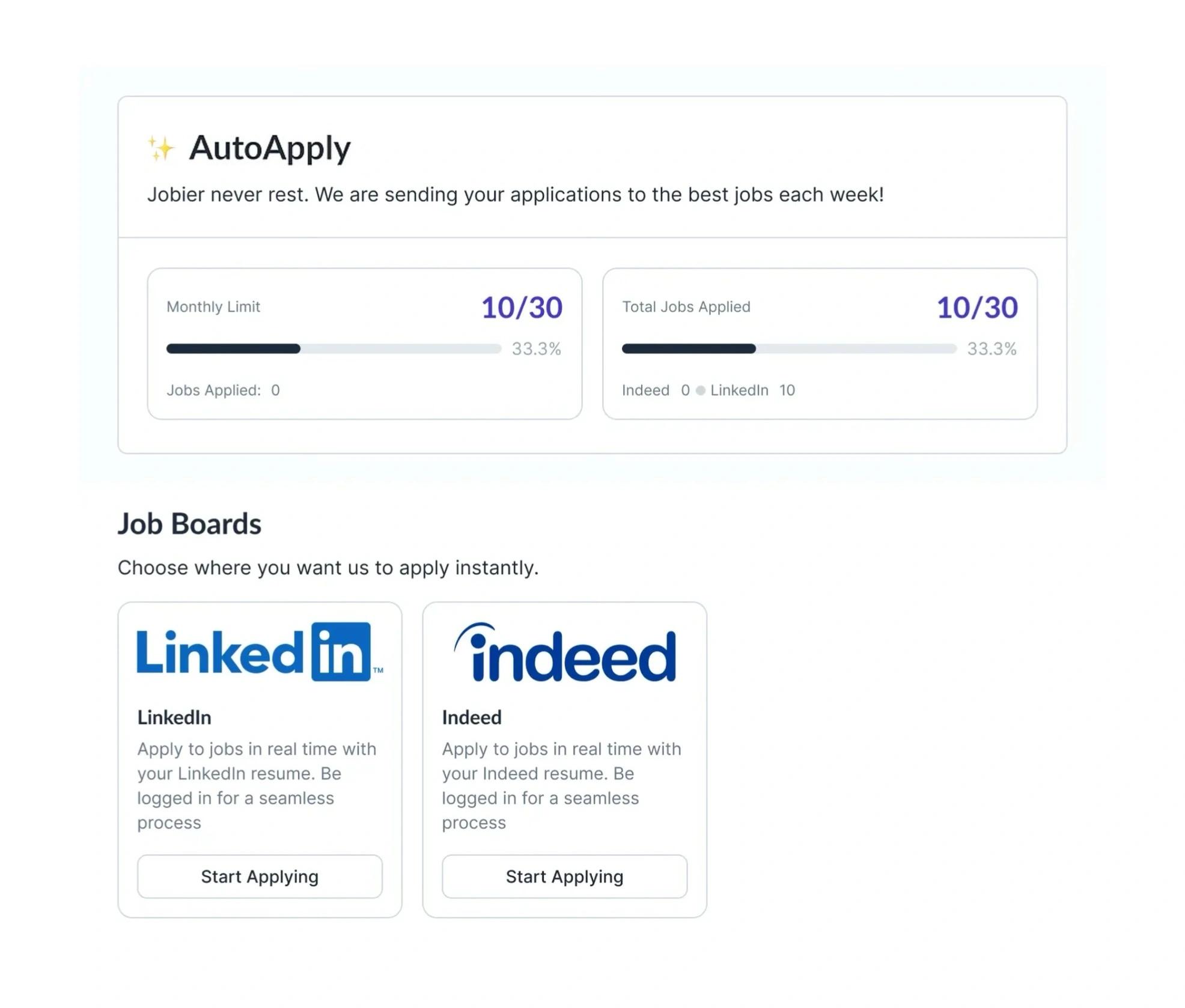This screenshot has width=1185, height=1008.
Task: Click the gray dot between Indeed and LinkedIn counts
Action: click(x=701, y=390)
